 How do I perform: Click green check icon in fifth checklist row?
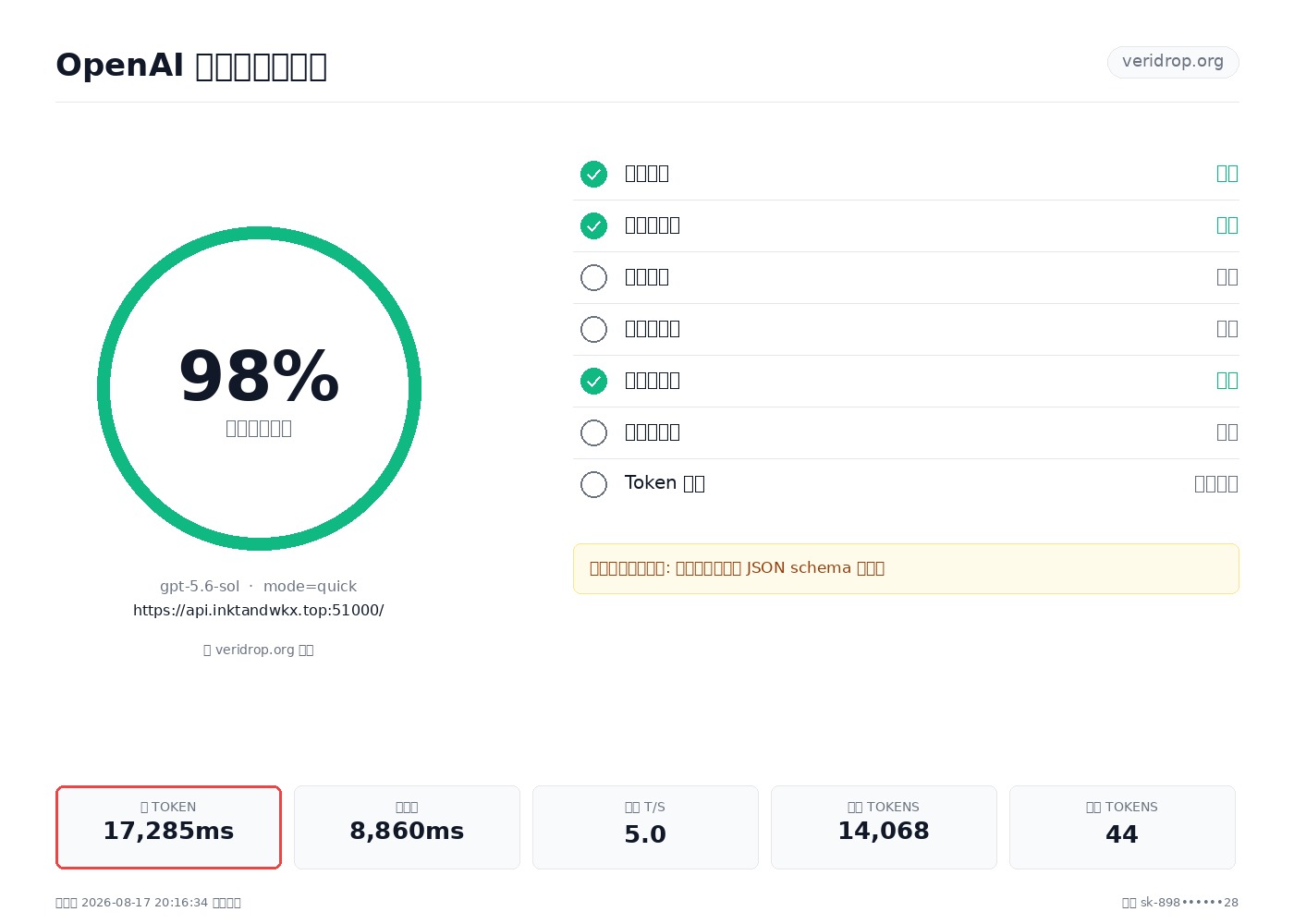pos(593,381)
